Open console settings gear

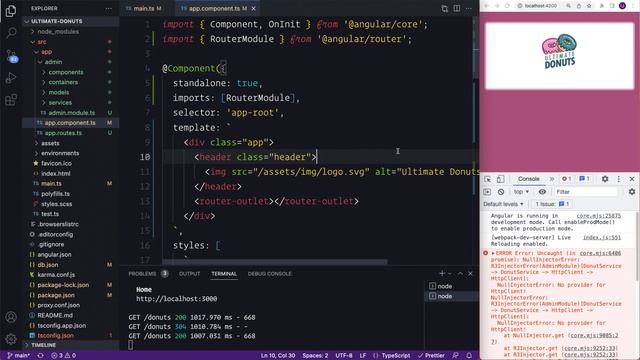(632, 192)
